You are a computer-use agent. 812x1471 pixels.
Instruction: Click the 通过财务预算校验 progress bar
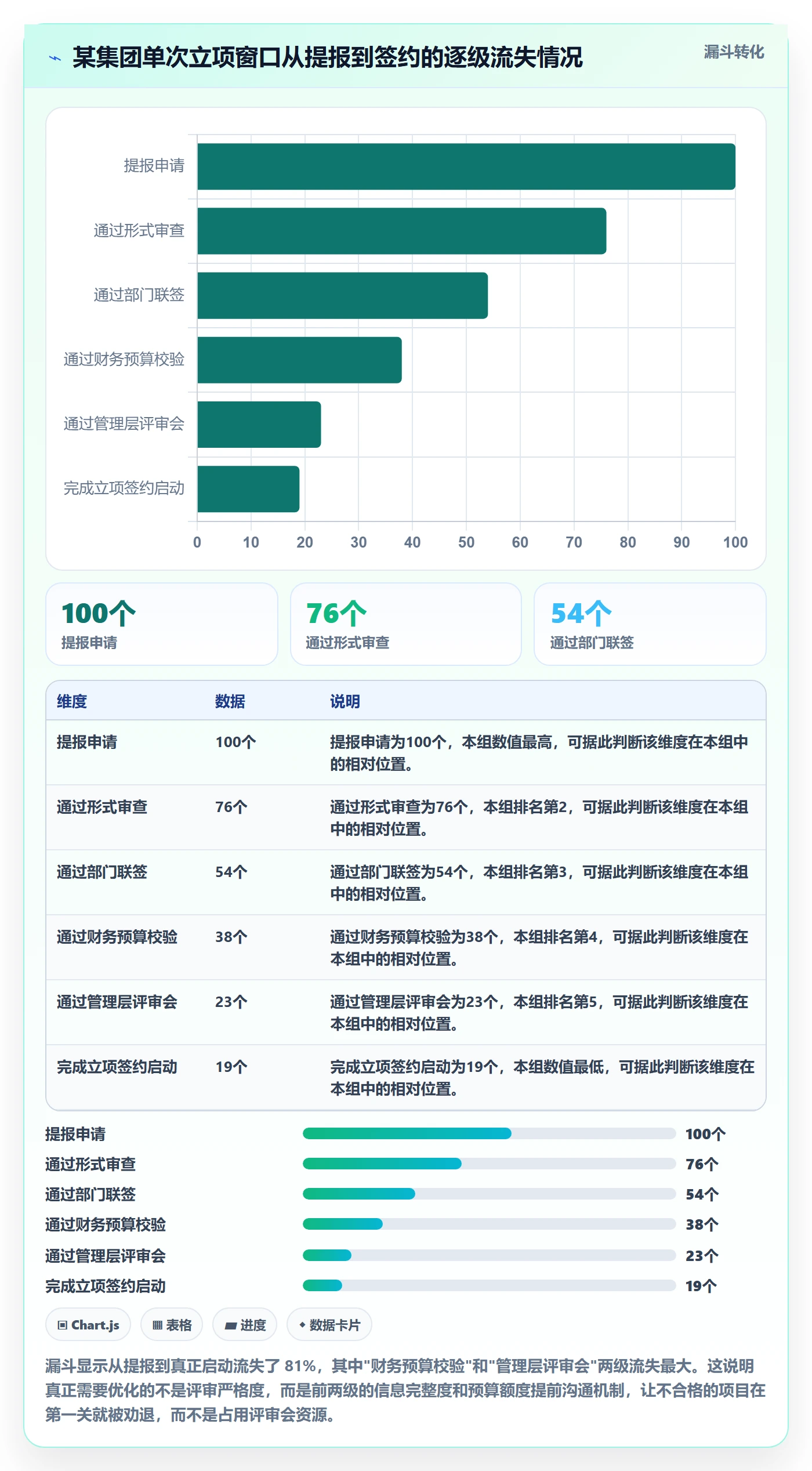click(x=490, y=1224)
